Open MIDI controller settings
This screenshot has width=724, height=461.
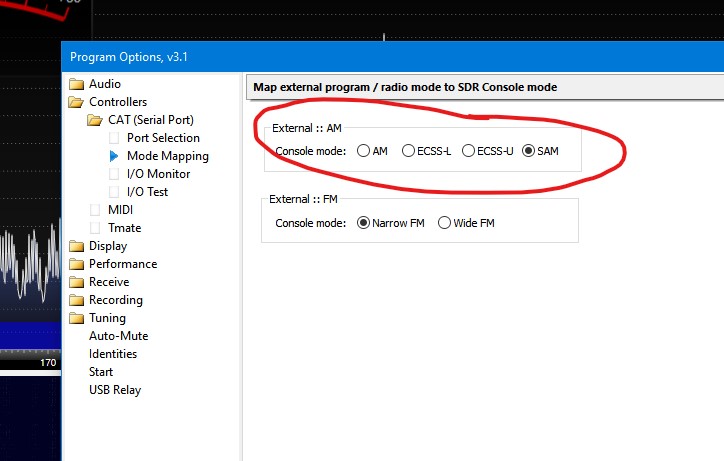120,210
